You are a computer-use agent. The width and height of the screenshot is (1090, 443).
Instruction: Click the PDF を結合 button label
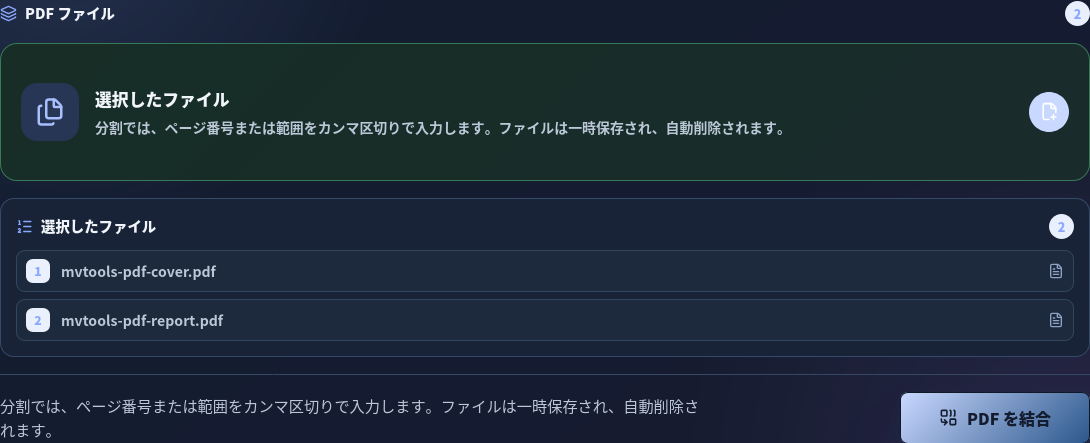1009,419
